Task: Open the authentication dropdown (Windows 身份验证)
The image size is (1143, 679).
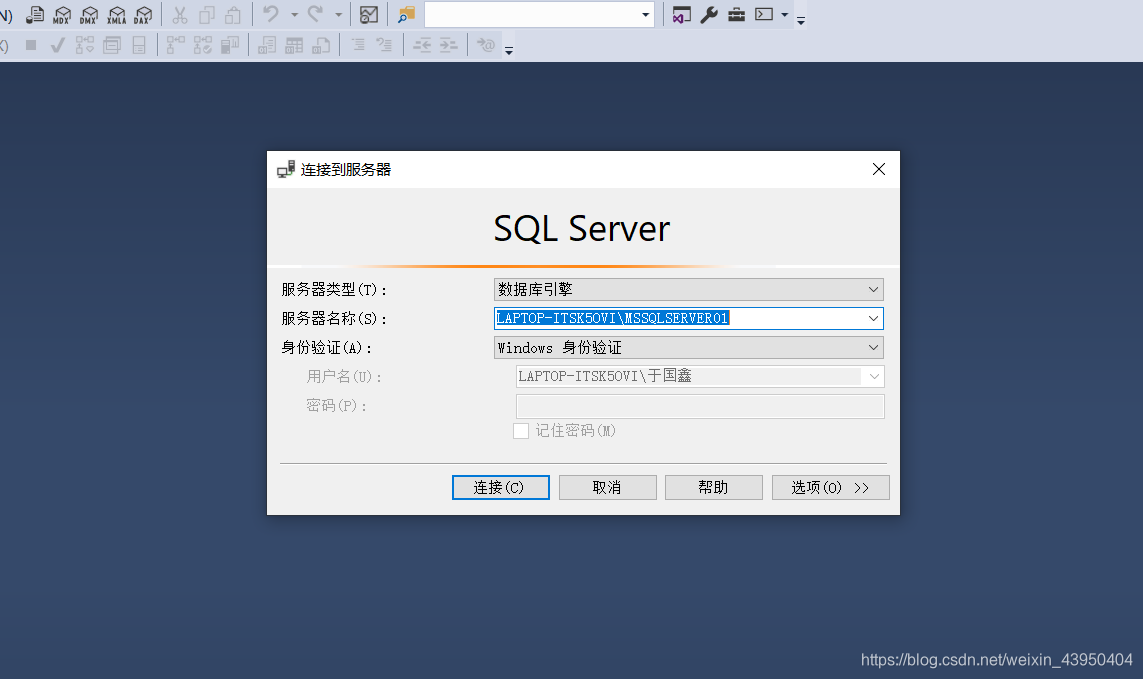Action: pyautogui.click(x=688, y=348)
